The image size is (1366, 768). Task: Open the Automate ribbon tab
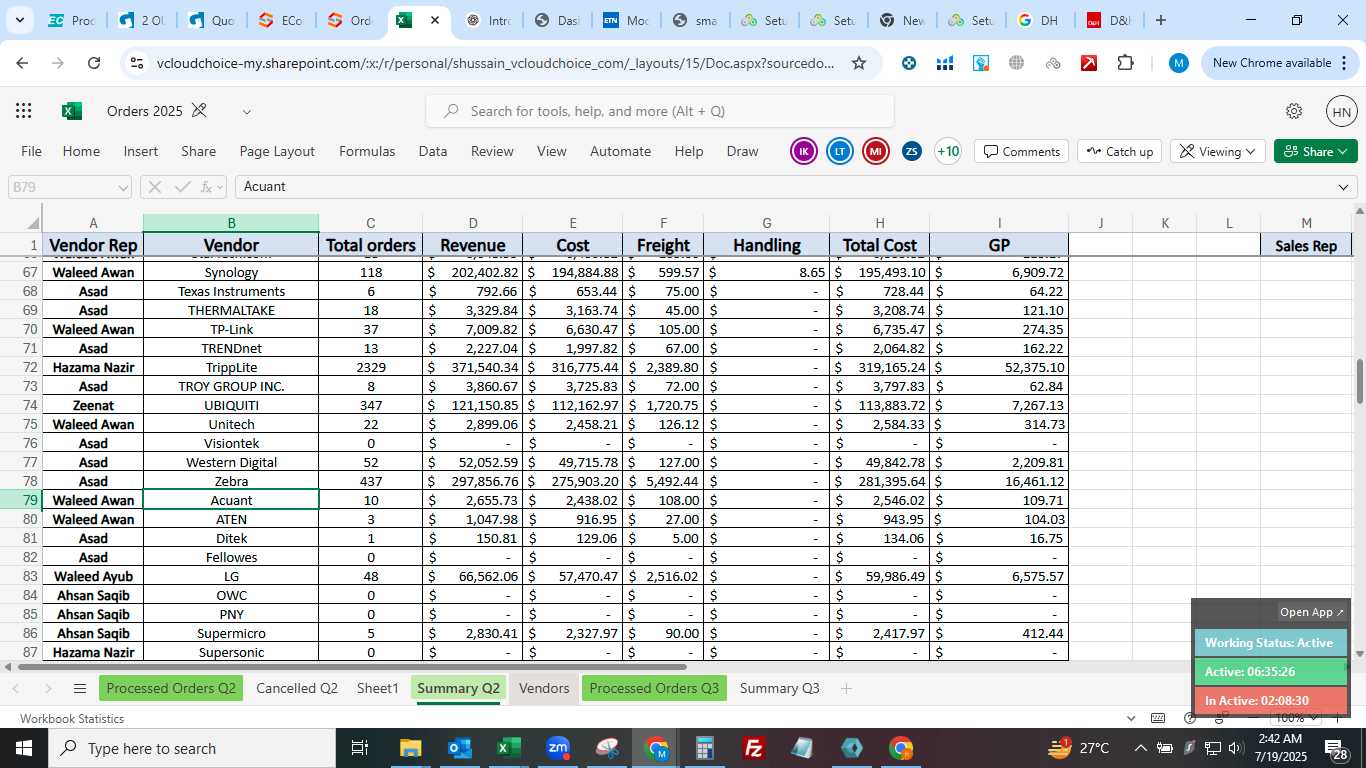pos(620,151)
